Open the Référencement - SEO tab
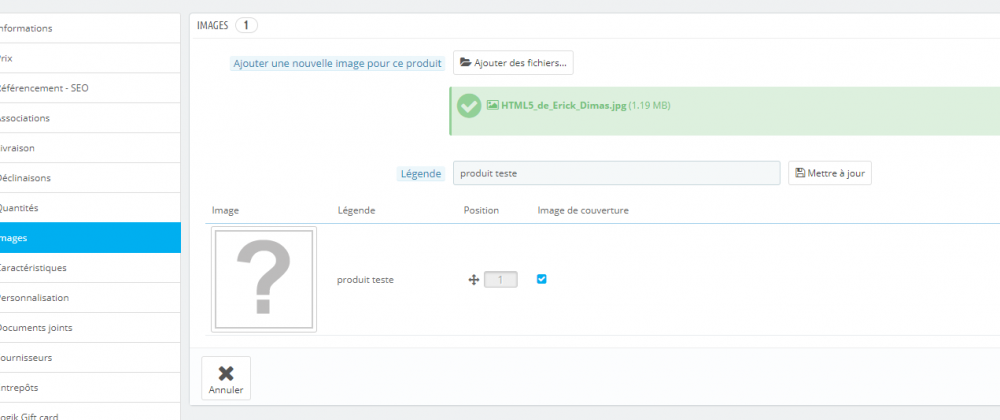Image resolution: width=1000 pixels, height=420 pixels. pos(89,89)
